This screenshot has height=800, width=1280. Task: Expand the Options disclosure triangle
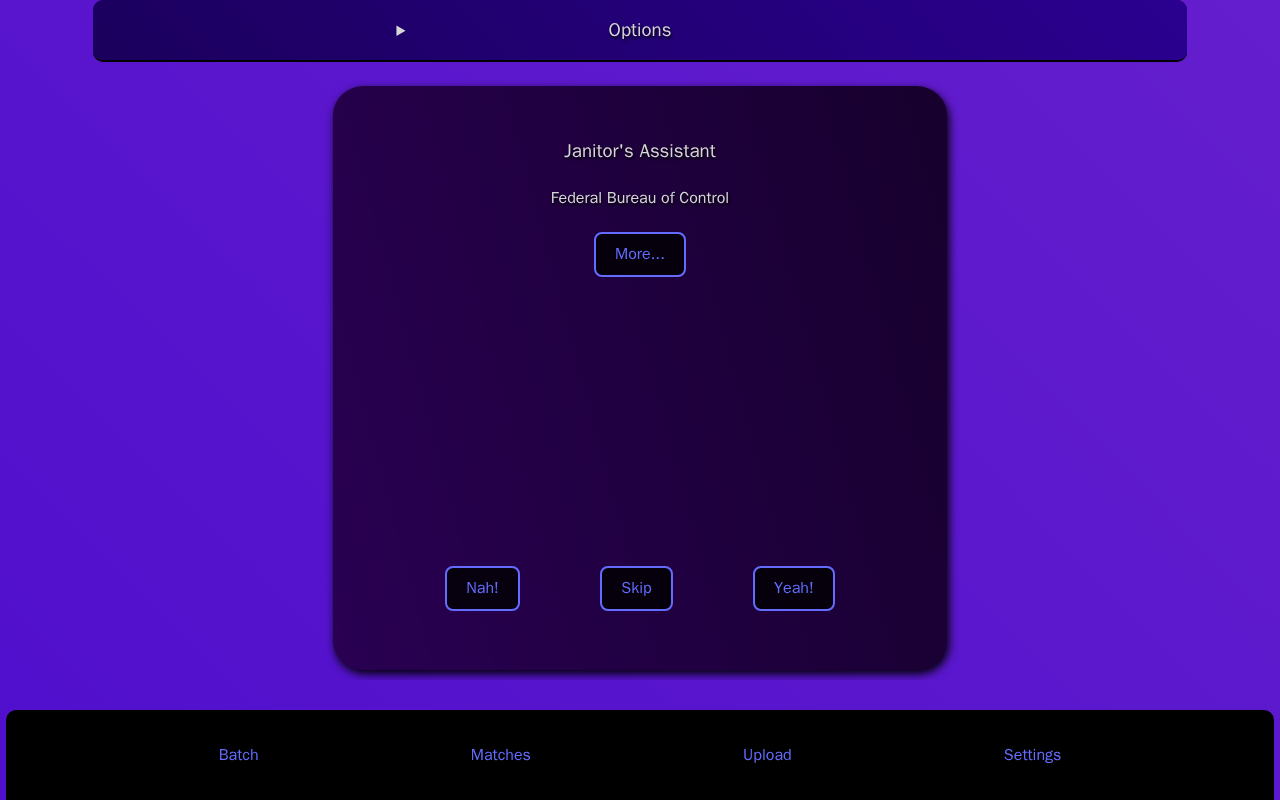(400, 31)
